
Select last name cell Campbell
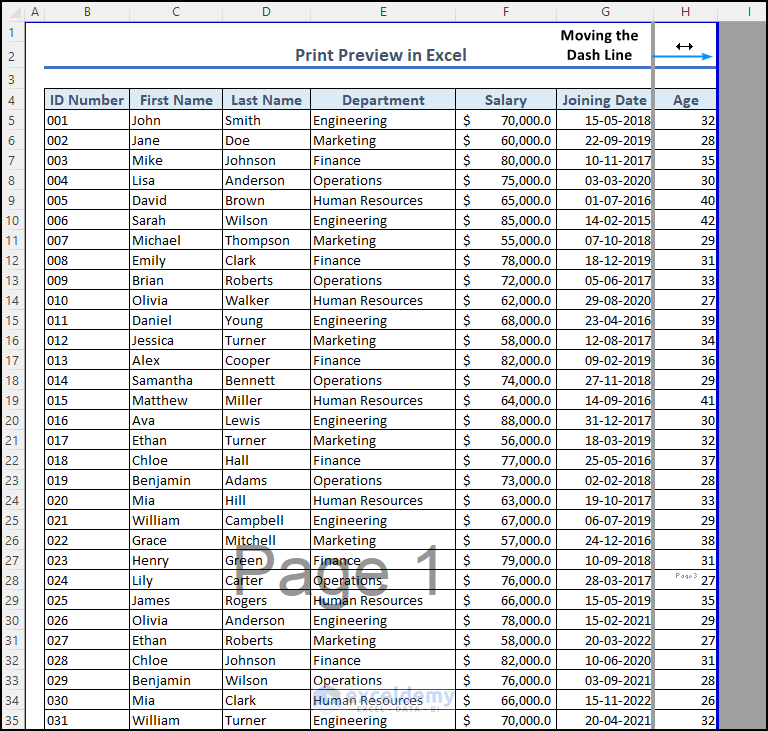(266, 521)
